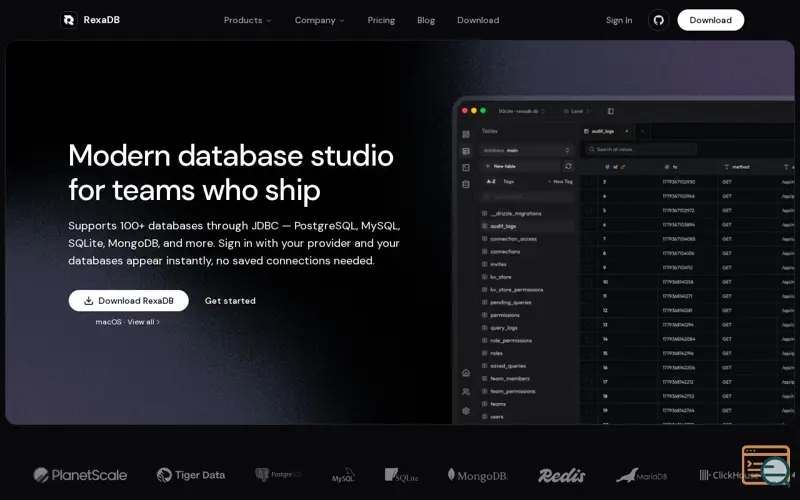Select the invites table
Viewport: 800px width, 500px height.
pos(498,264)
